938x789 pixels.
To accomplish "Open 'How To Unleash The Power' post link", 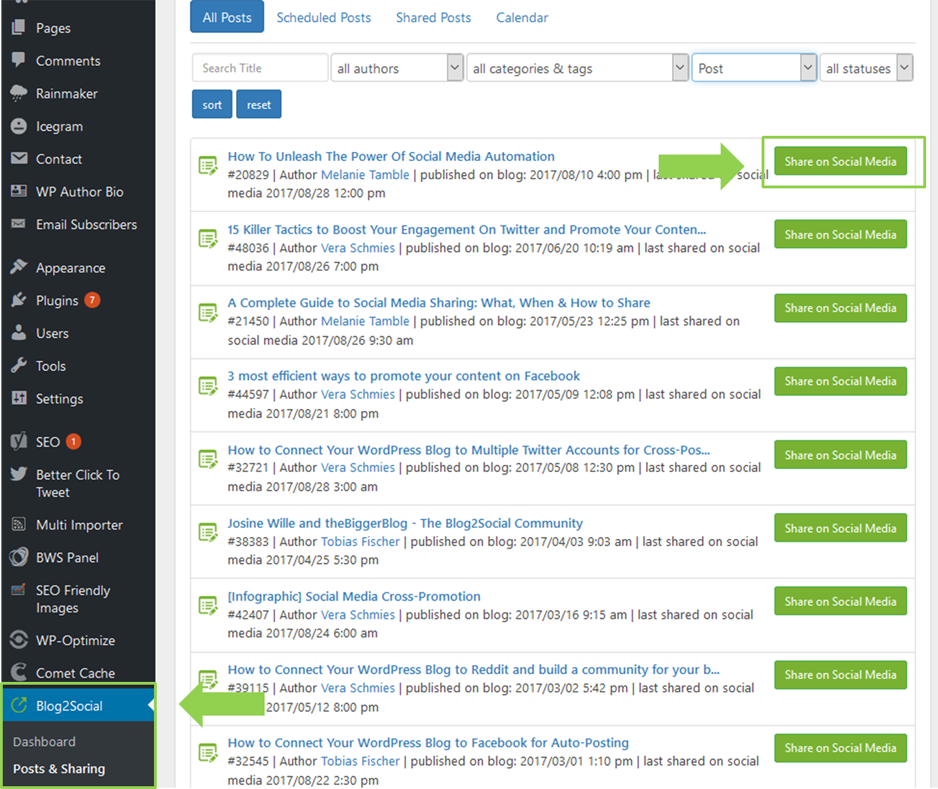I will click(x=391, y=156).
